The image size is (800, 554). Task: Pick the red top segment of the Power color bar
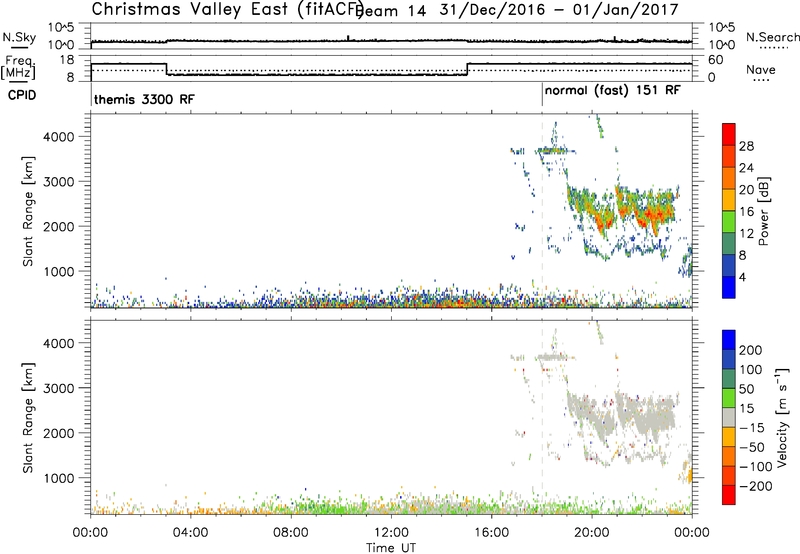729,134
